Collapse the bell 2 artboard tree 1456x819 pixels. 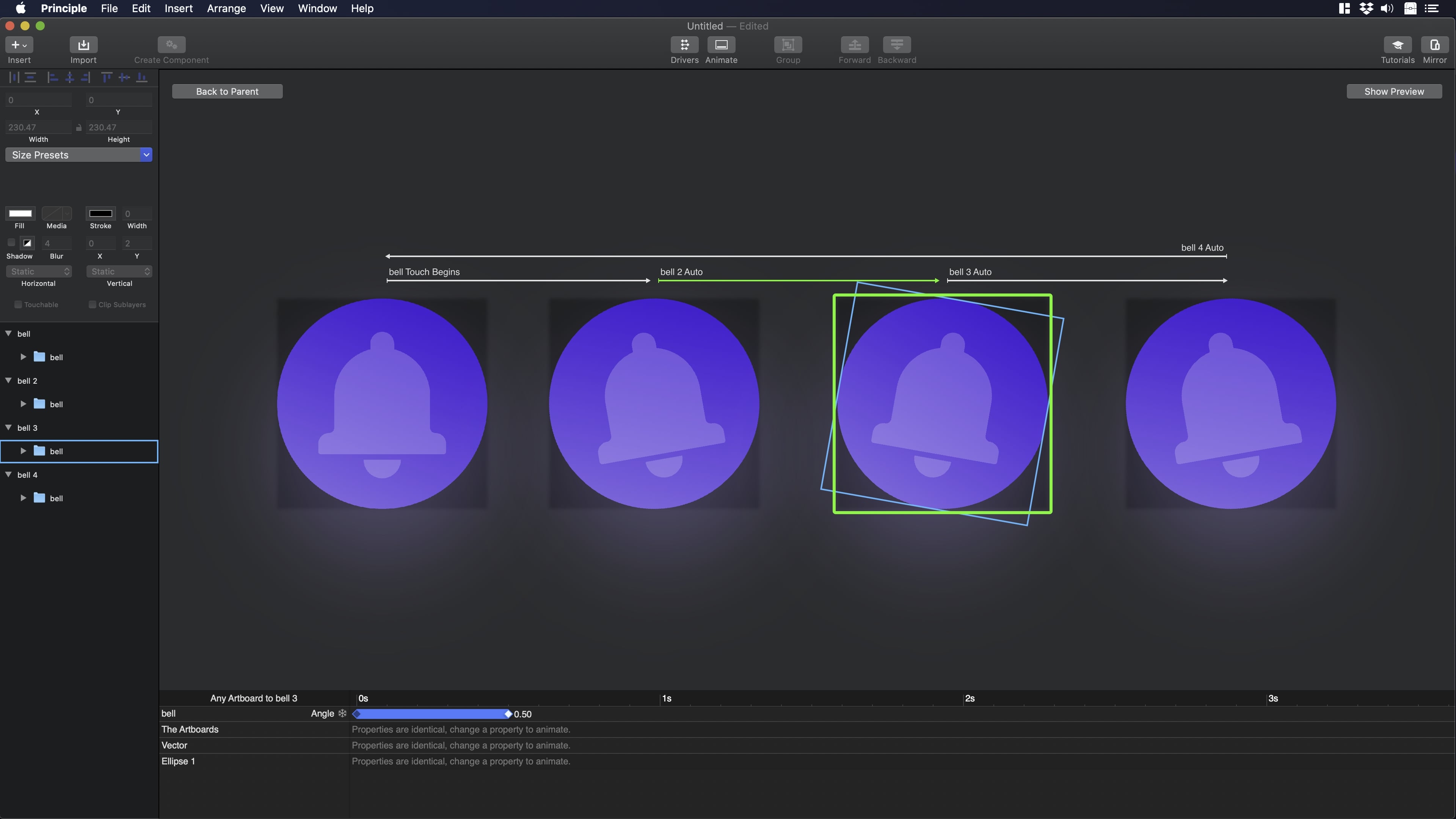(x=8, y=380)
